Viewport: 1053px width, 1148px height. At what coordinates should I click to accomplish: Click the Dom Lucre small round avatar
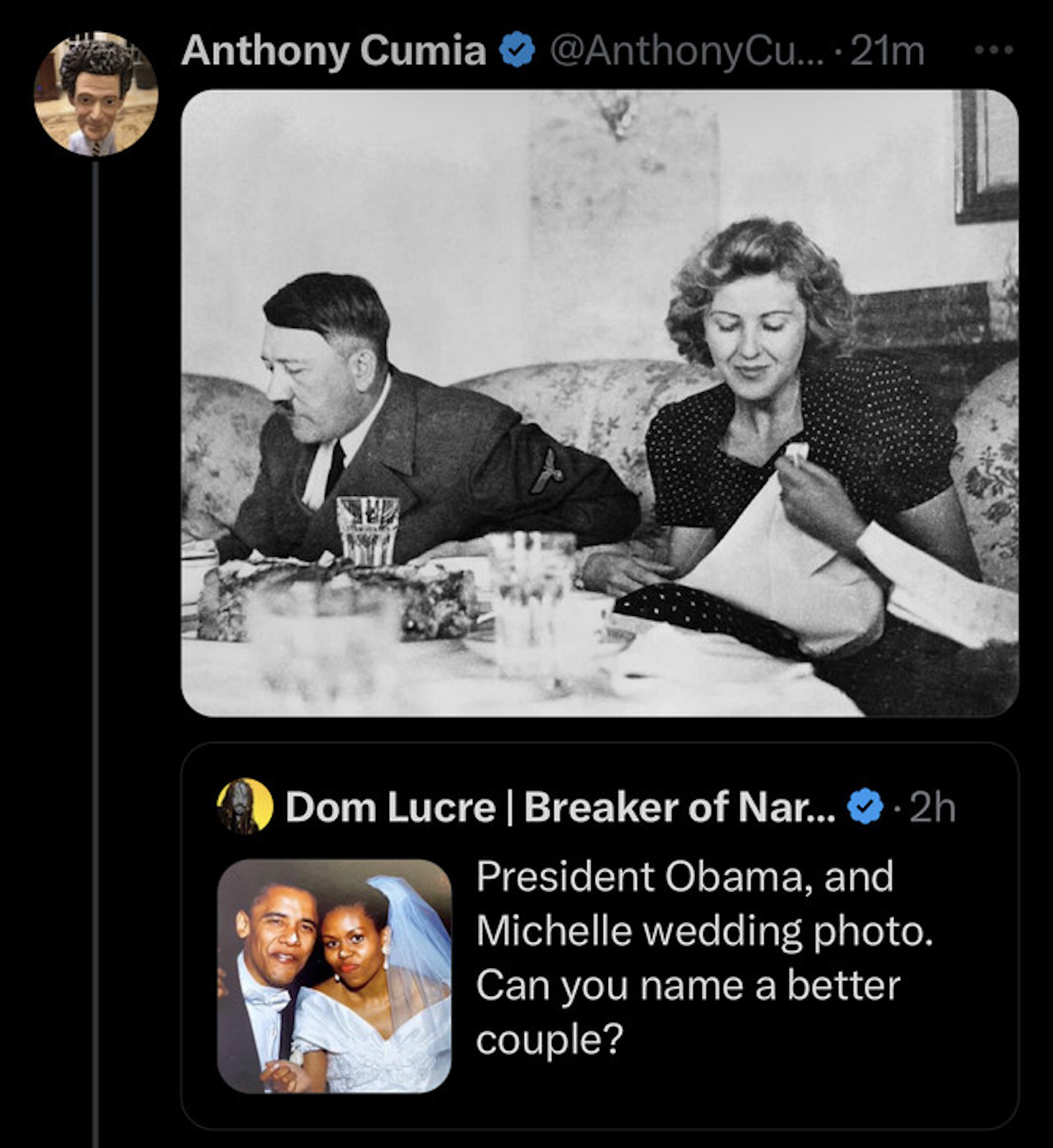click(245, 805)
